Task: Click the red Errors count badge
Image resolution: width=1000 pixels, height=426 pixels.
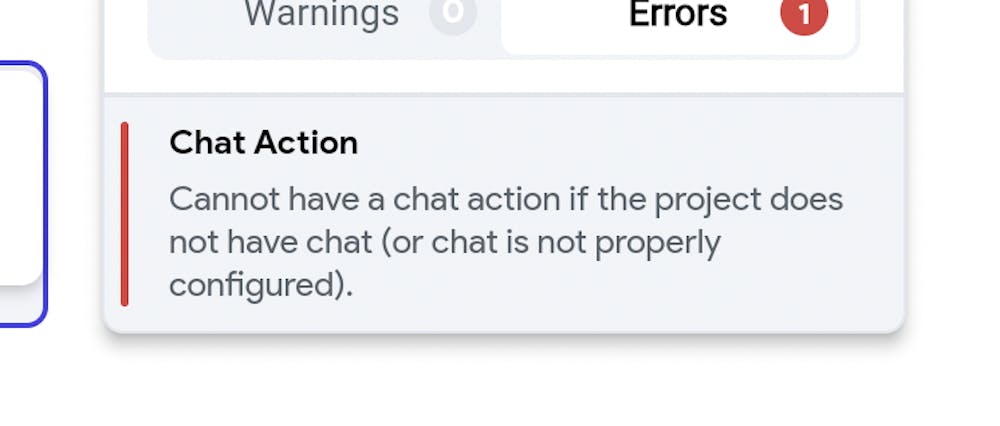Action: 804,13
